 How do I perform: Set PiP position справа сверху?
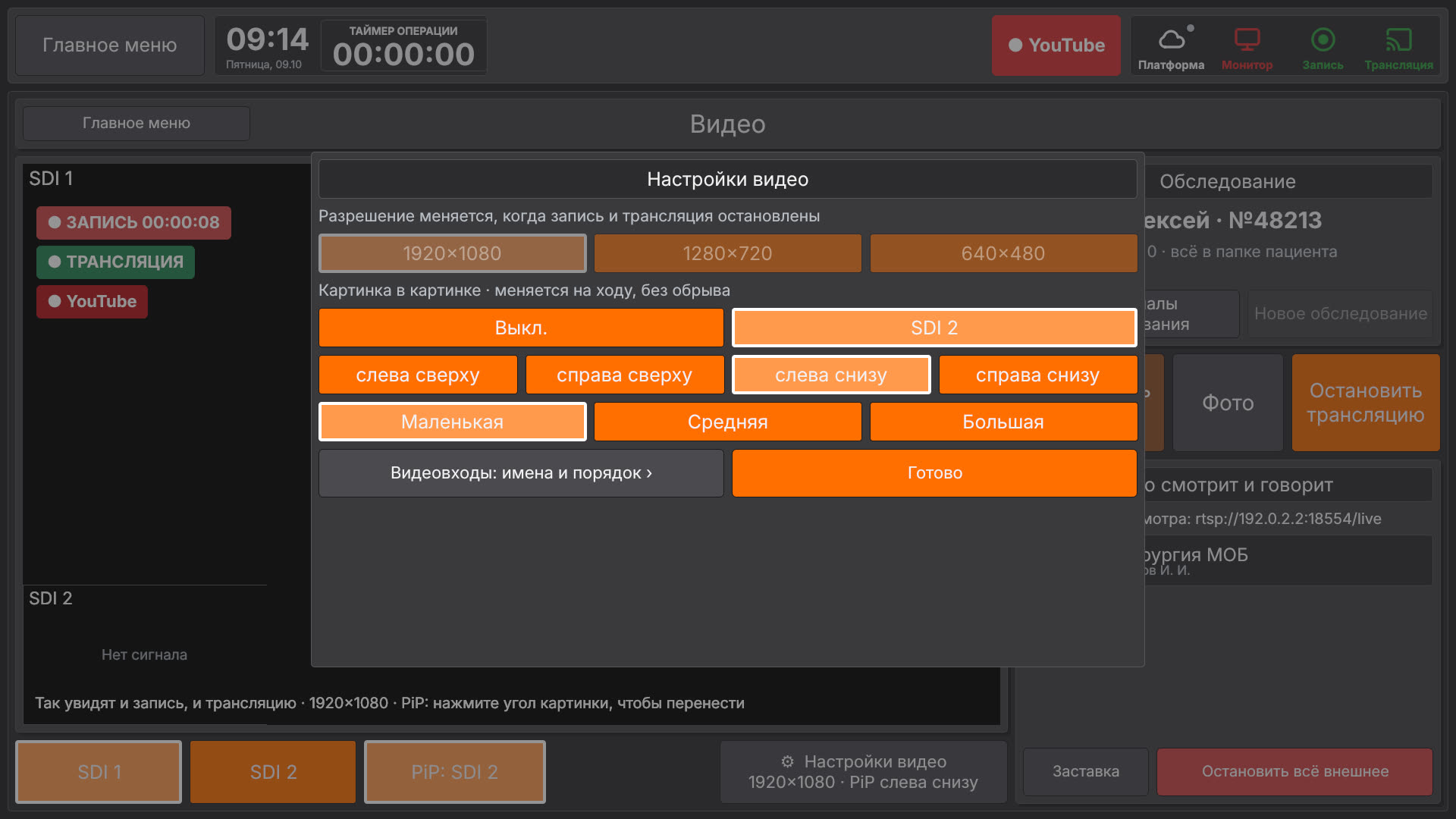pyautogui.click(x=625, y=375)
